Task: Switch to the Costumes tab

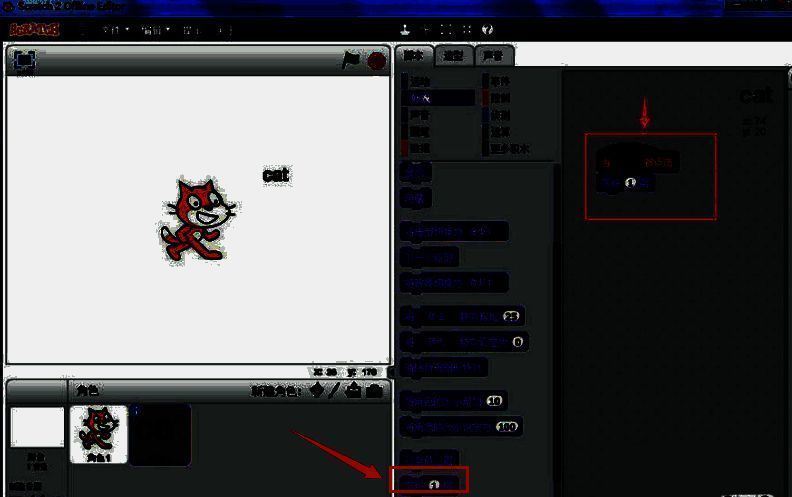Action: [453, 55]
